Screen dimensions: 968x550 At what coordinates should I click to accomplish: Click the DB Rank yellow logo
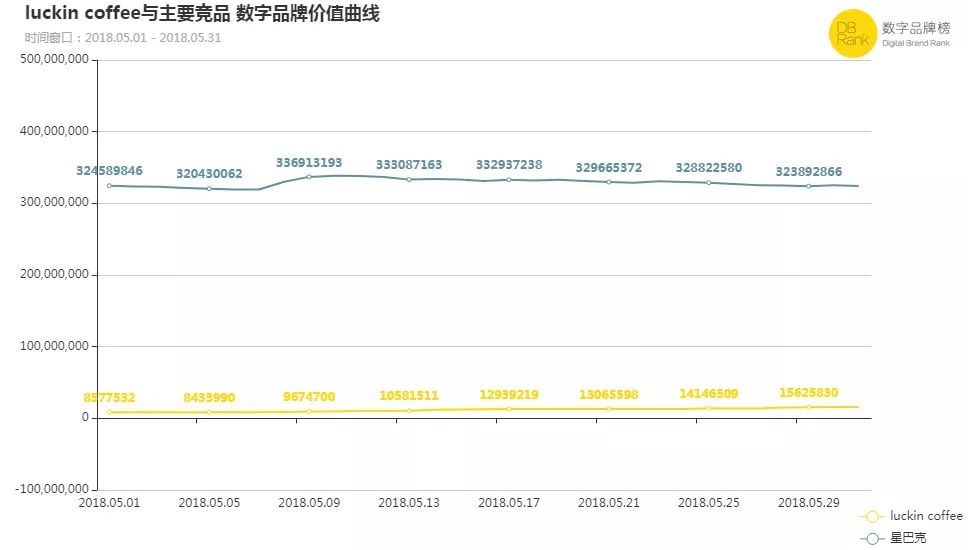[853, 33]
